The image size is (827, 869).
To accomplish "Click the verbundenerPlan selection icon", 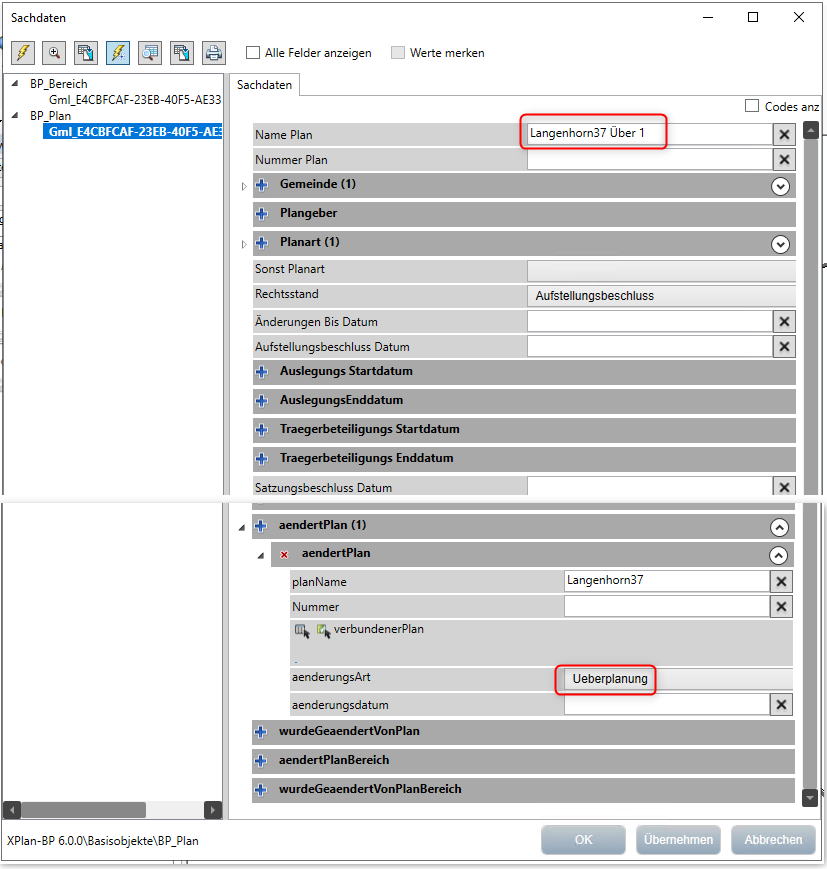I will (302, 630).
